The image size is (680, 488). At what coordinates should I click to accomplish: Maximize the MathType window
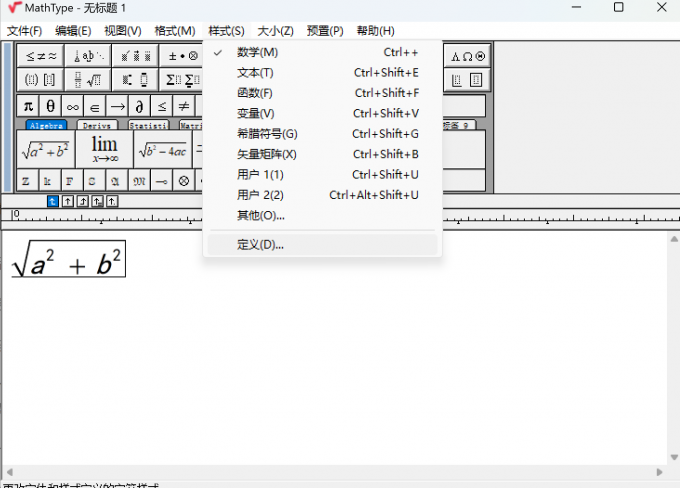[x=619, y=7]
